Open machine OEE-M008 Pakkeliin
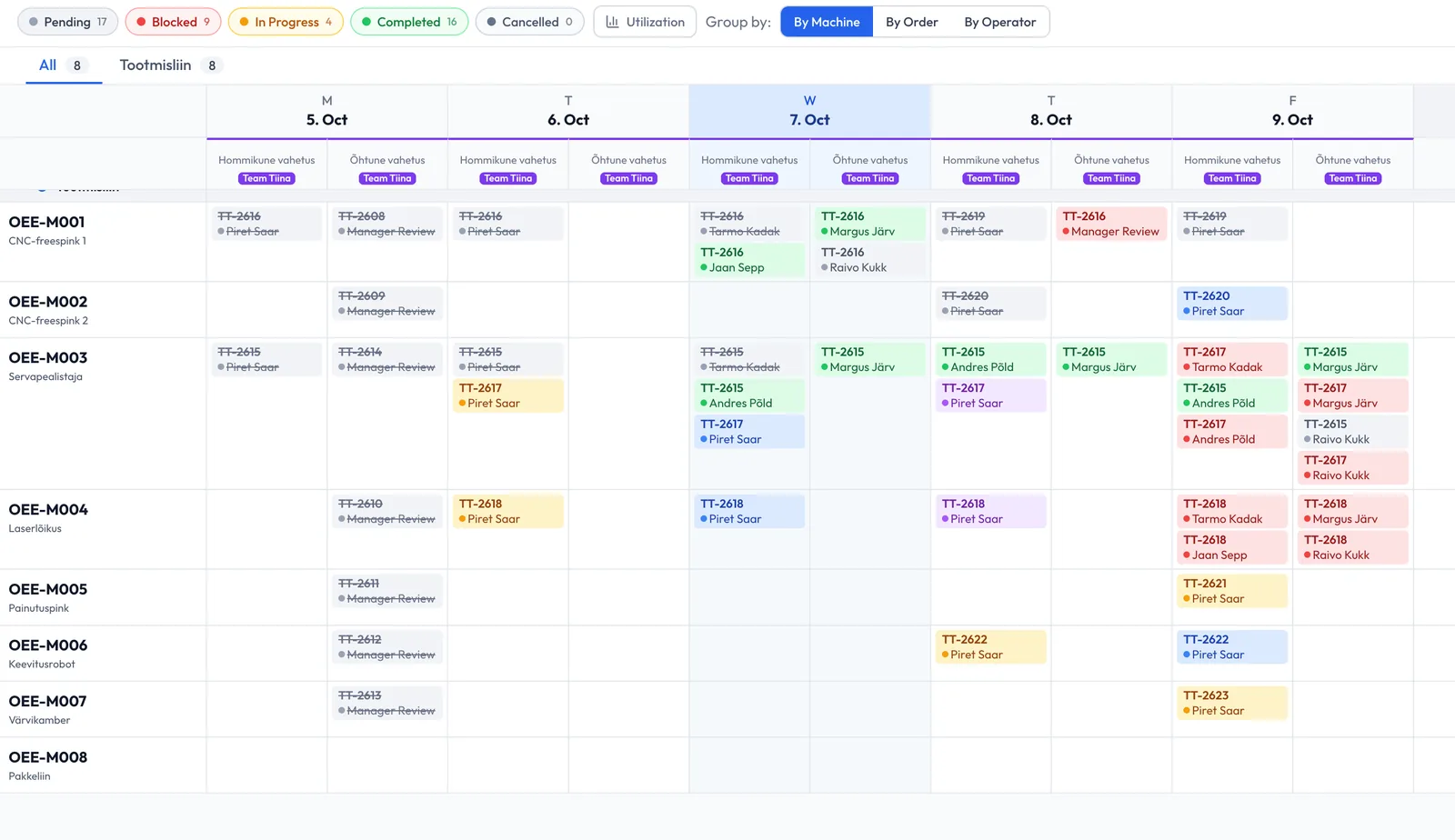1455x840 pixels. pos(103,765)
